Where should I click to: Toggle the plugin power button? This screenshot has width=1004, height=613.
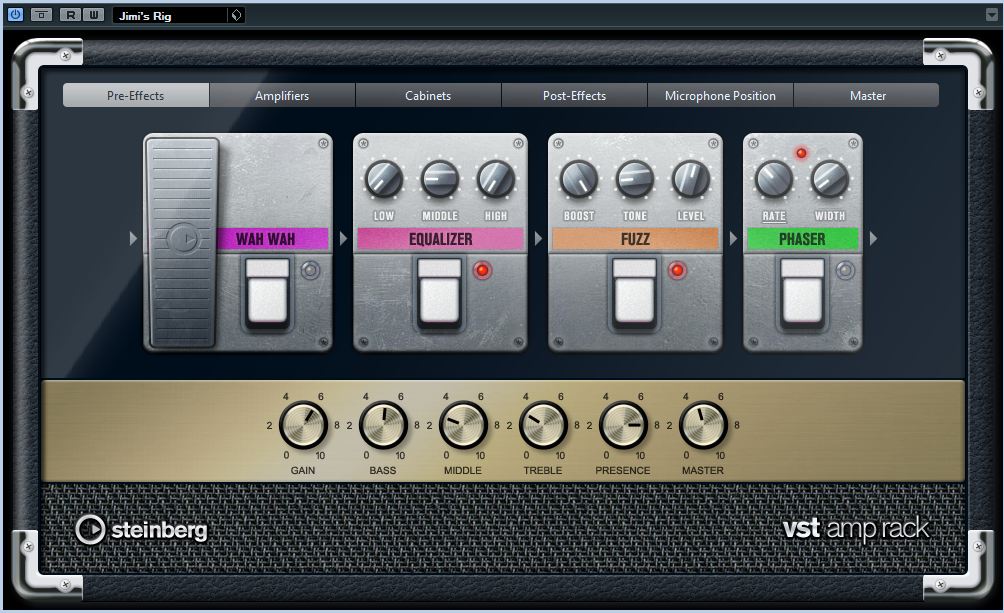[x=15, y=14]
